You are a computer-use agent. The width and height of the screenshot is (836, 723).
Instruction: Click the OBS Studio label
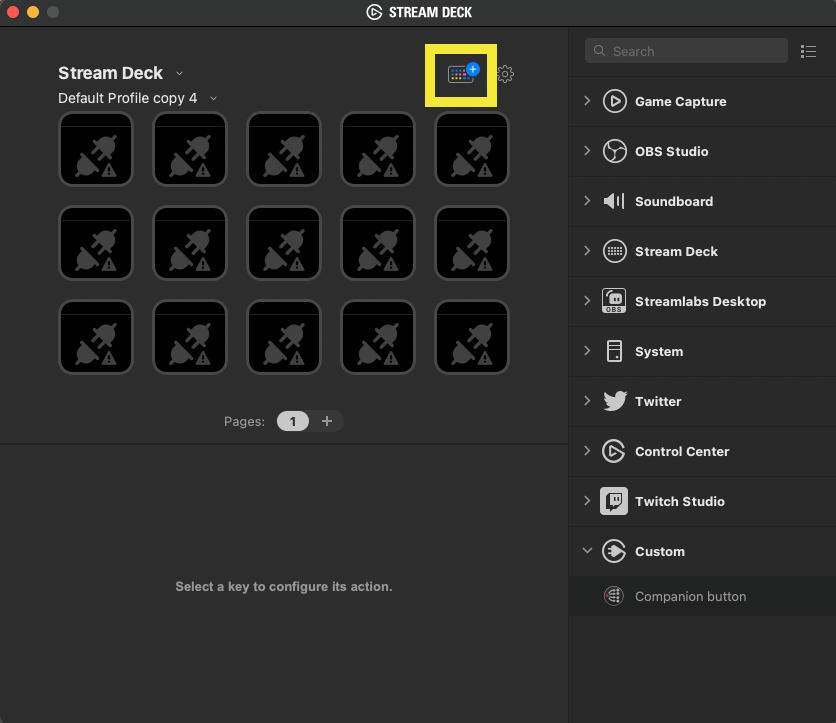(671, 151)
